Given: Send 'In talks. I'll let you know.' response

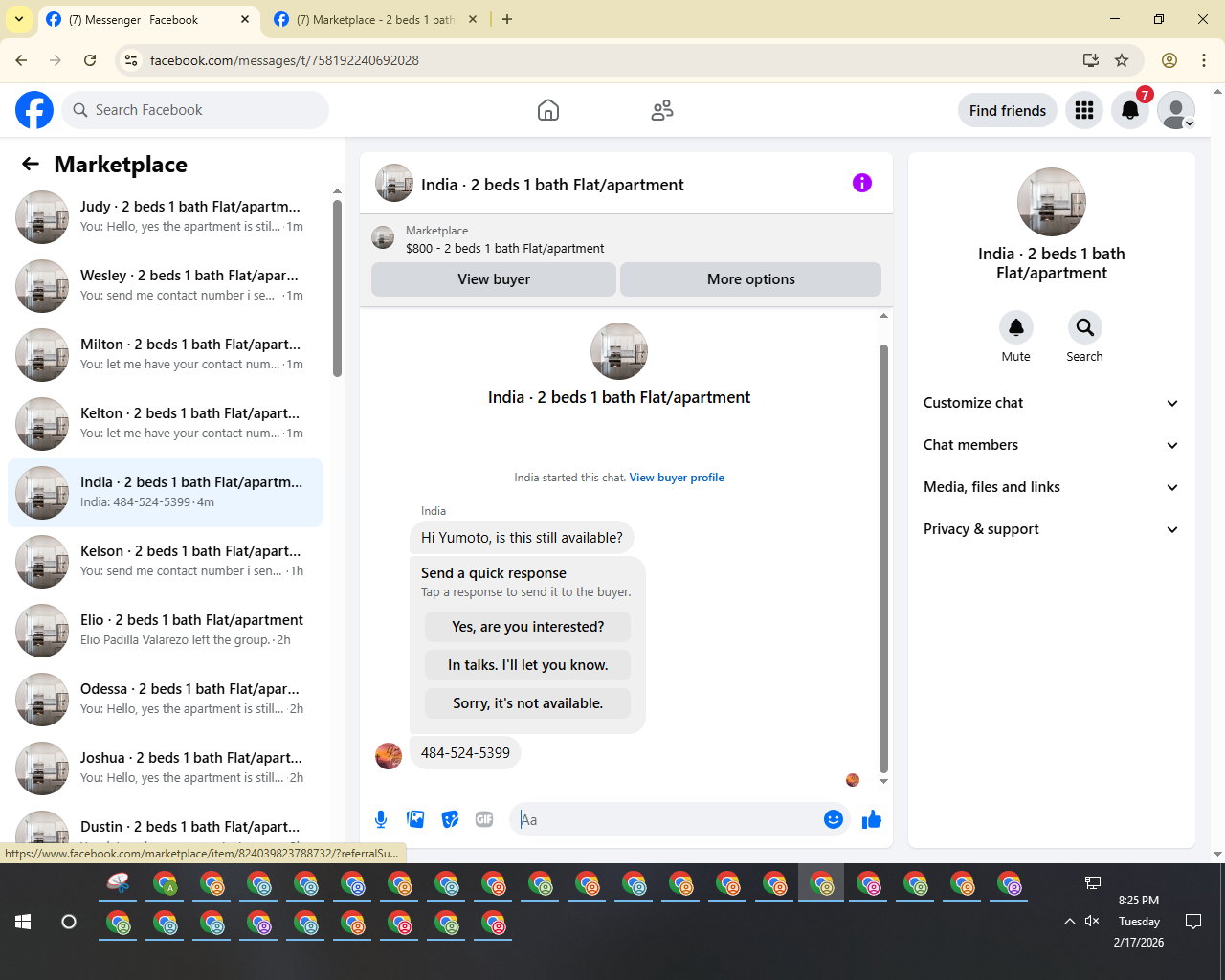Looking at the screenshot, I should [527, 665].
